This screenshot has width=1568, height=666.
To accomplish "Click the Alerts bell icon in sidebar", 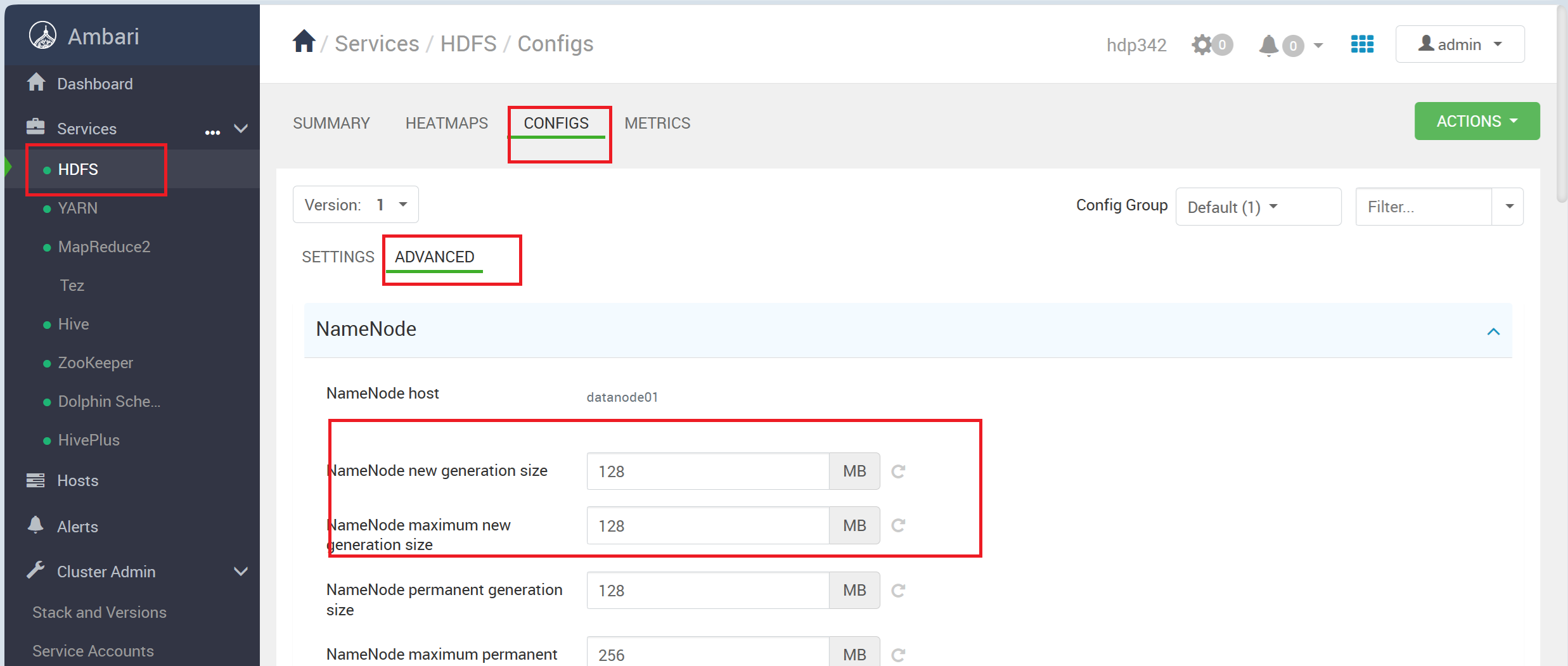I will 35,525.
